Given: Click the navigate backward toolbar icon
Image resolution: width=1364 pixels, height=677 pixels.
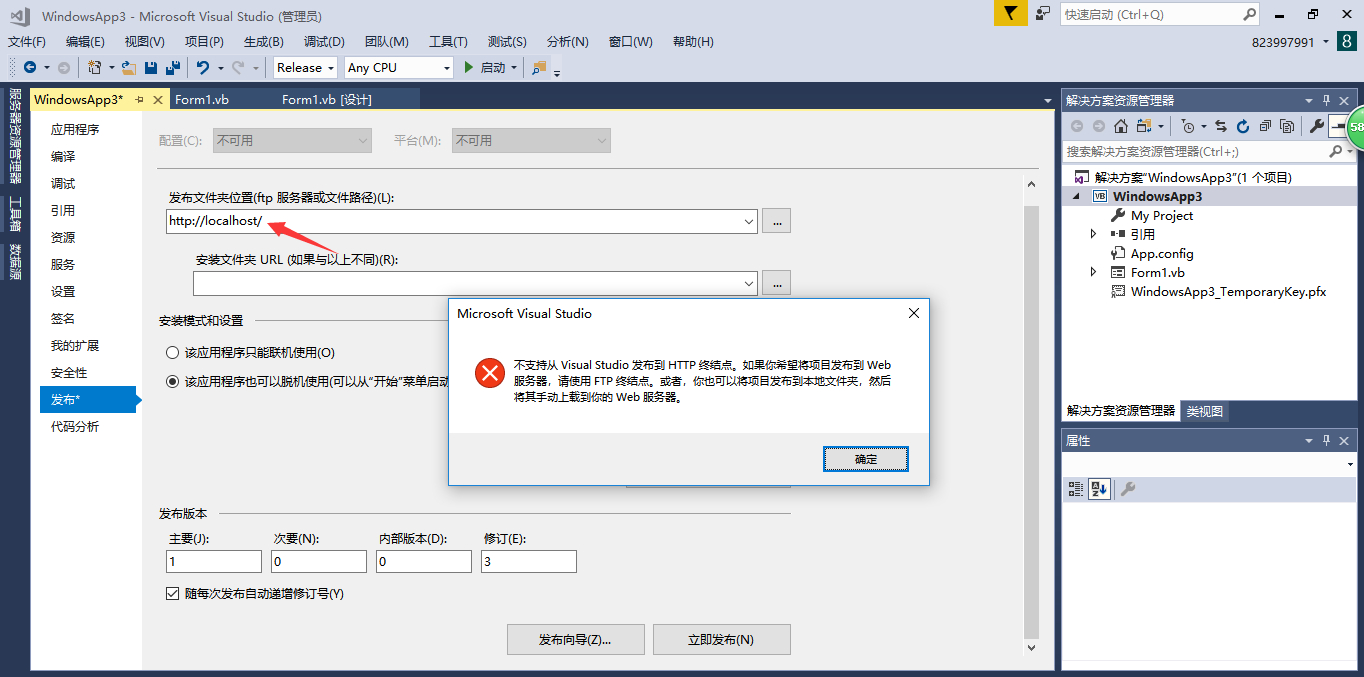Looking at the screenshot, I should click(x=29, y=67).
